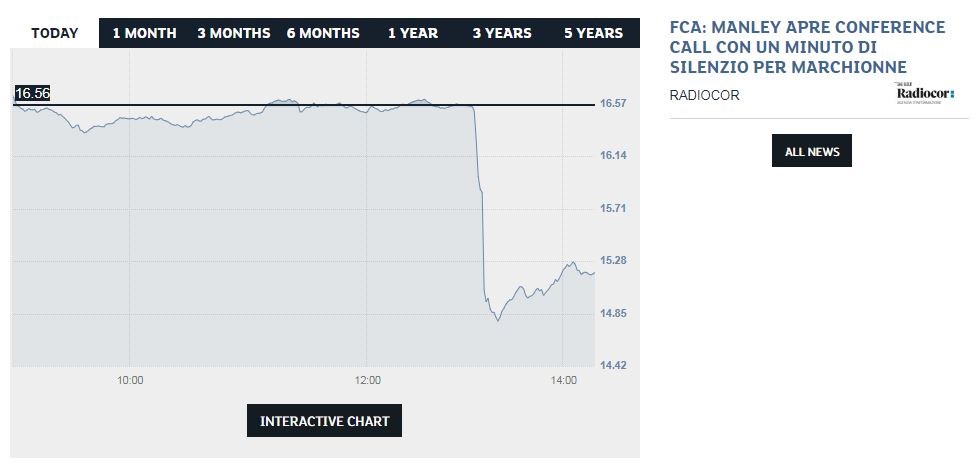
Task: Select the TODAY chart range tab
Action: (55, 33)
